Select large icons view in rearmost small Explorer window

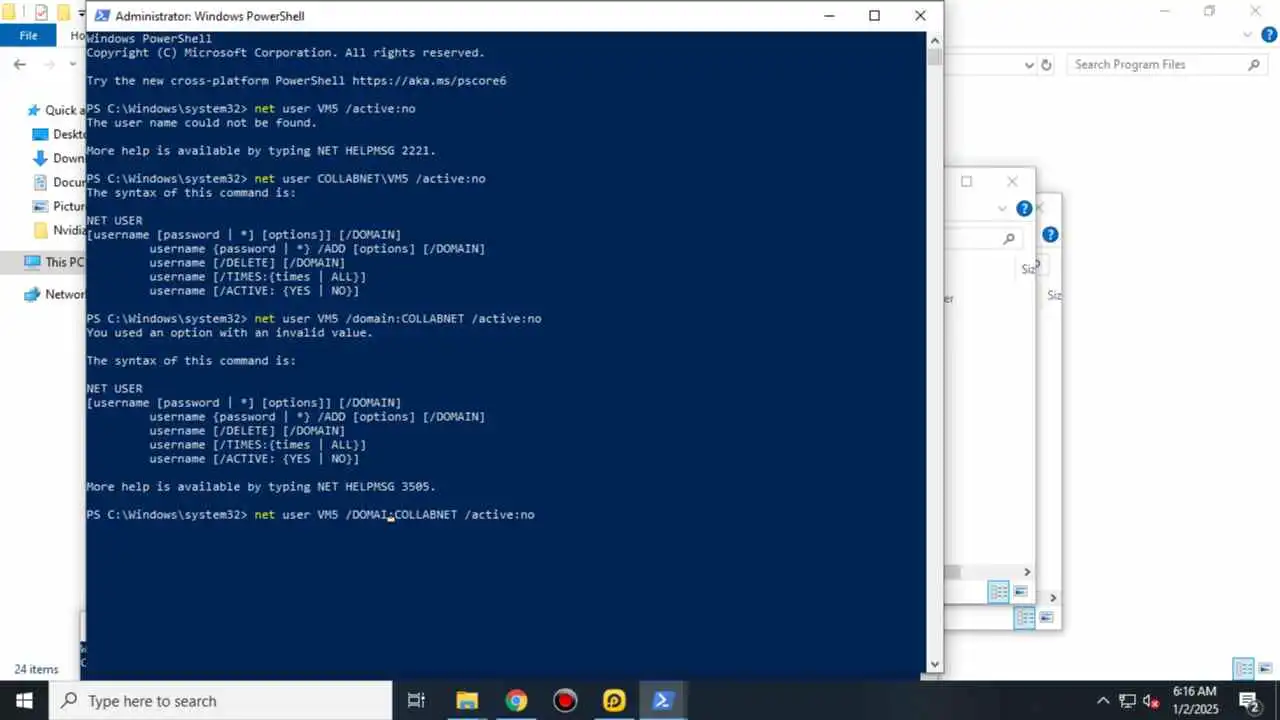coord(1047,618)
